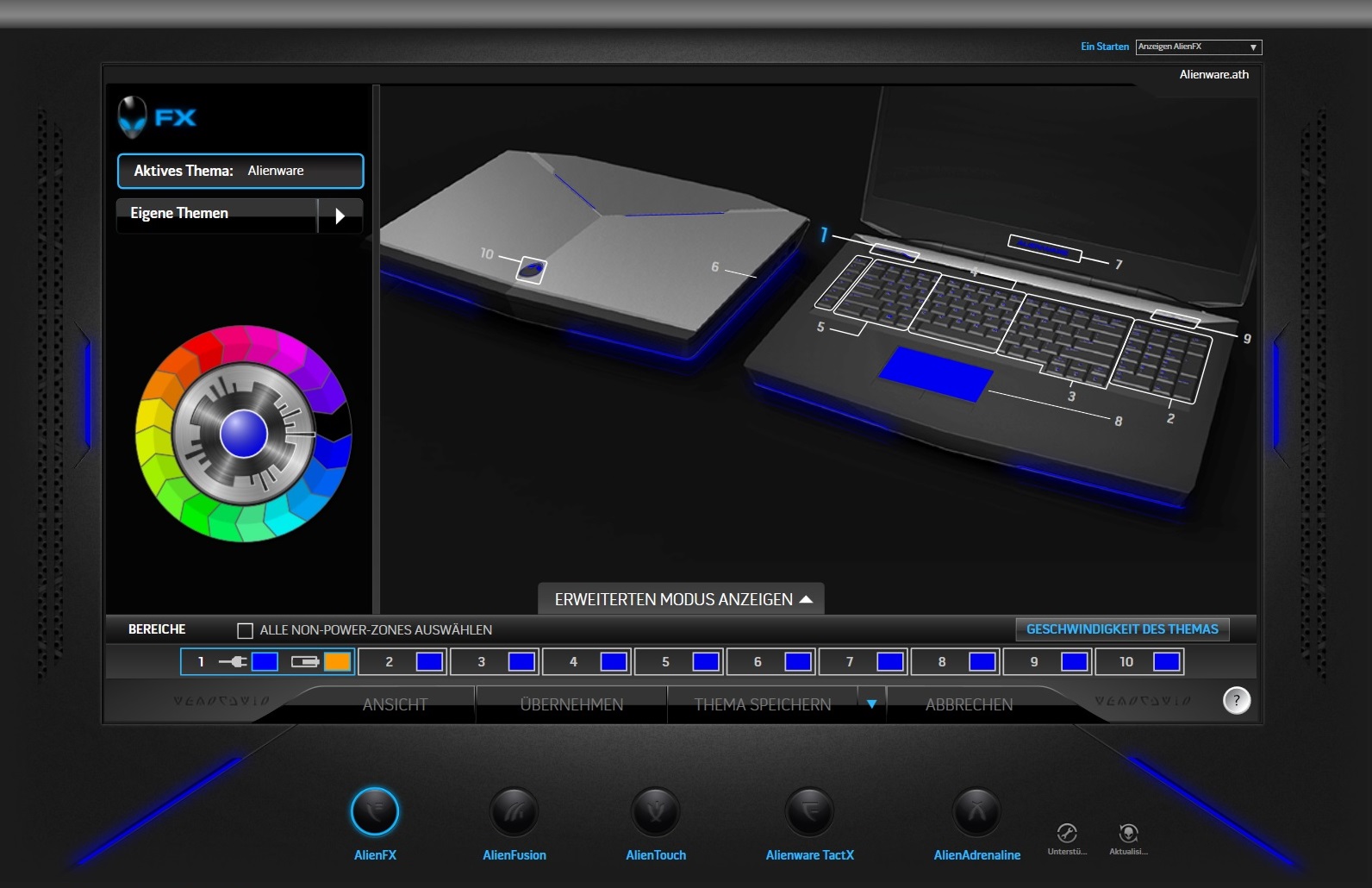Select zone 1 plugged-in blue swatch

click(x=265, y=662)
